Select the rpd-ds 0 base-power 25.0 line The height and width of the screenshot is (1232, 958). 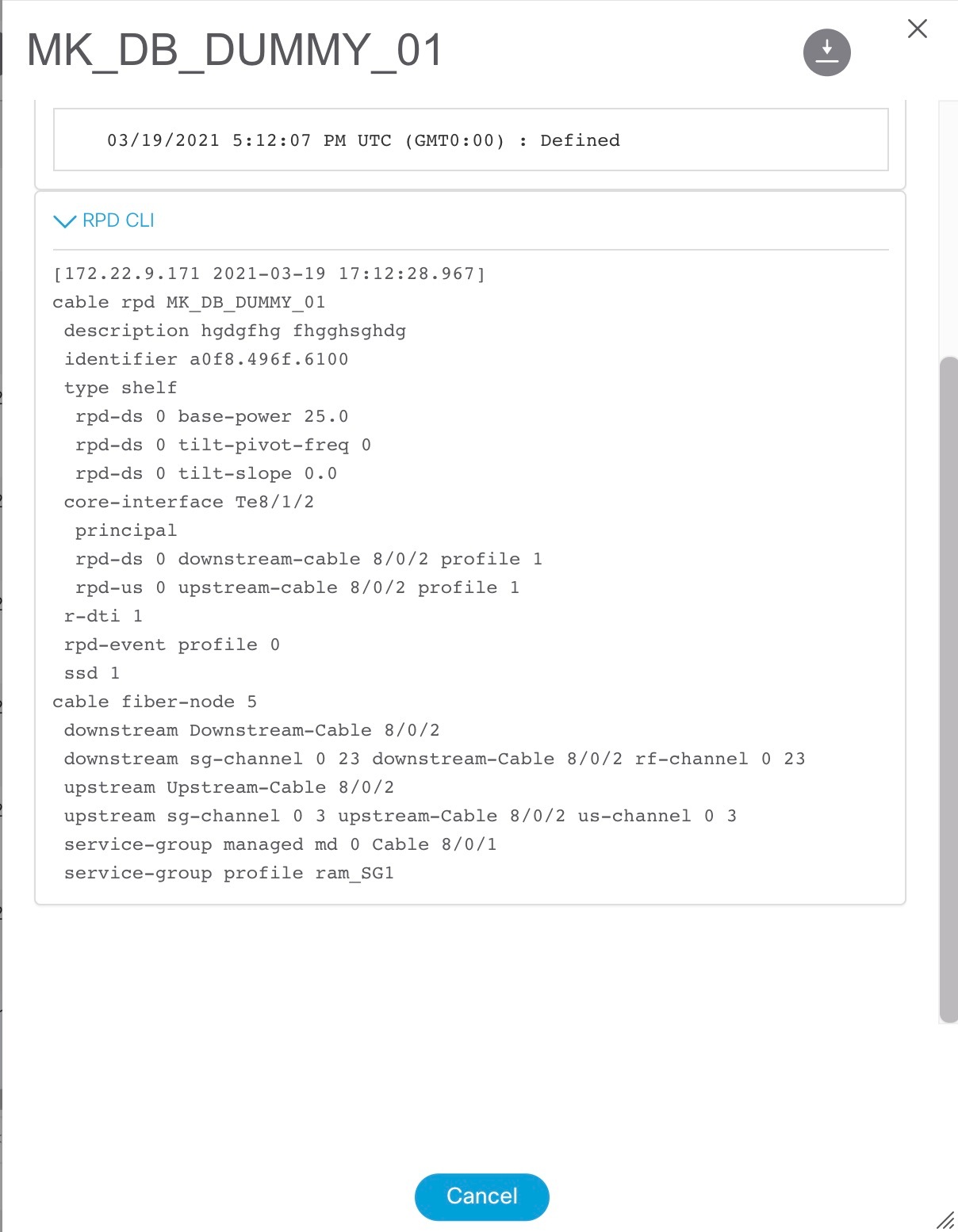(213, 415)
